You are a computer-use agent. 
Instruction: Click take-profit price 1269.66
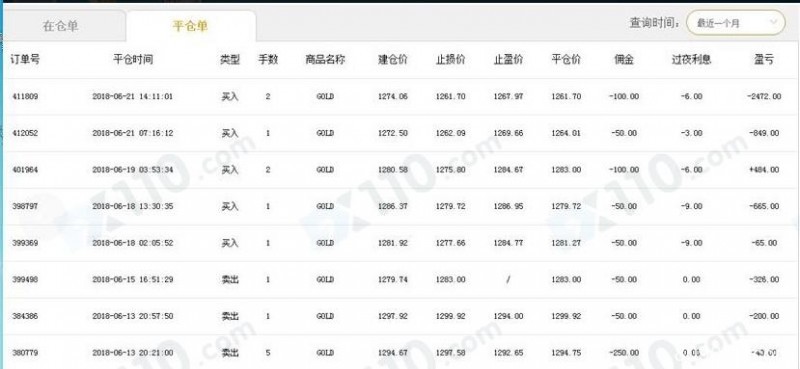click(x=508, y=133)
